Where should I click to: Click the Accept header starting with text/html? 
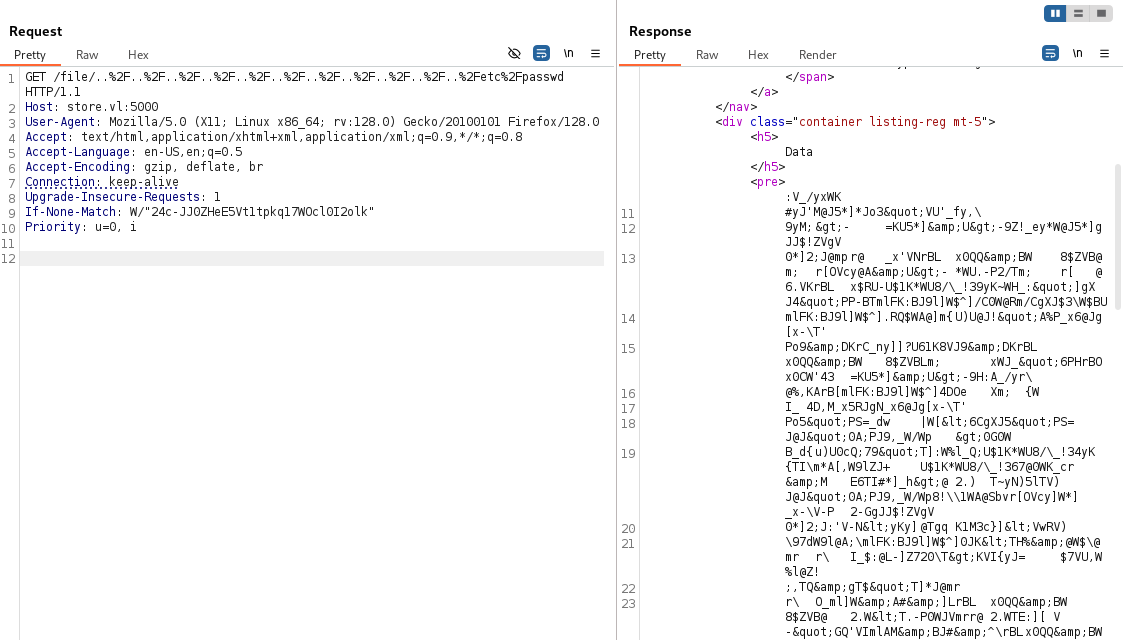click(274, 137)
